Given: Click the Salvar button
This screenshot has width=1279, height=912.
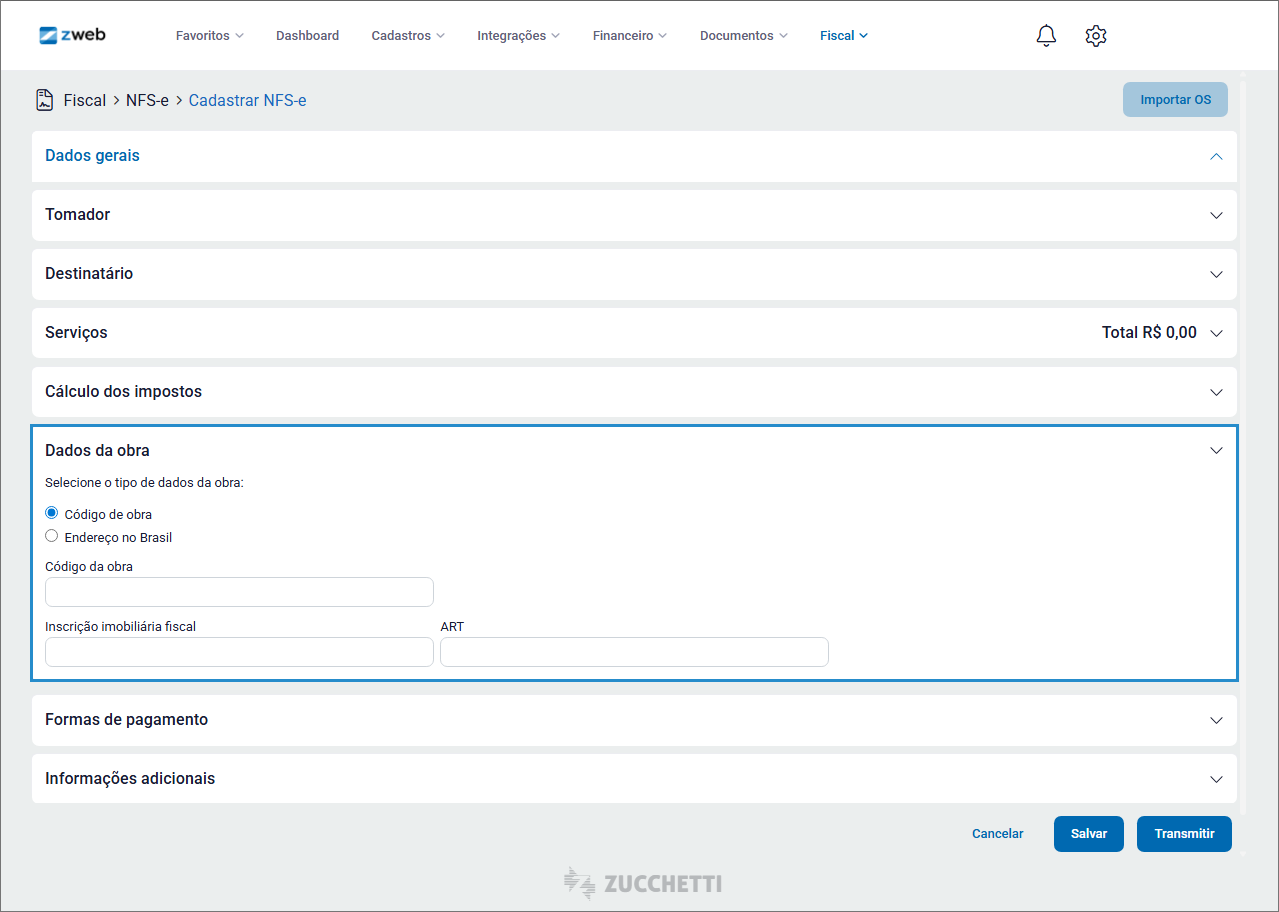Looking at the screenshot, I should (x=1088, y=834).
